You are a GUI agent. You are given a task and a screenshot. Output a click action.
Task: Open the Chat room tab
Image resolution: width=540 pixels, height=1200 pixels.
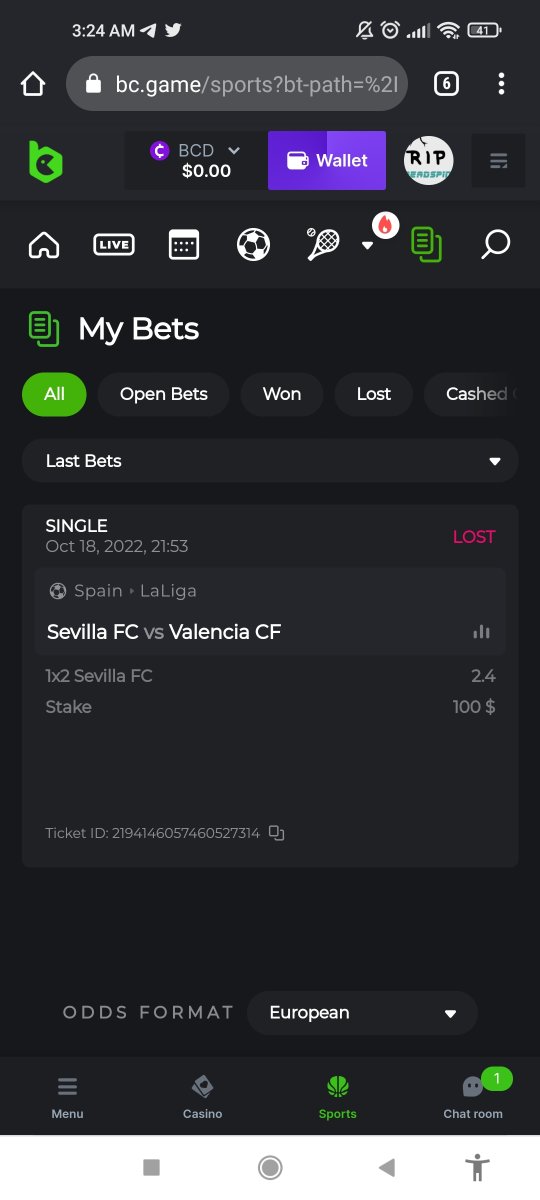tap(473, 1097)
